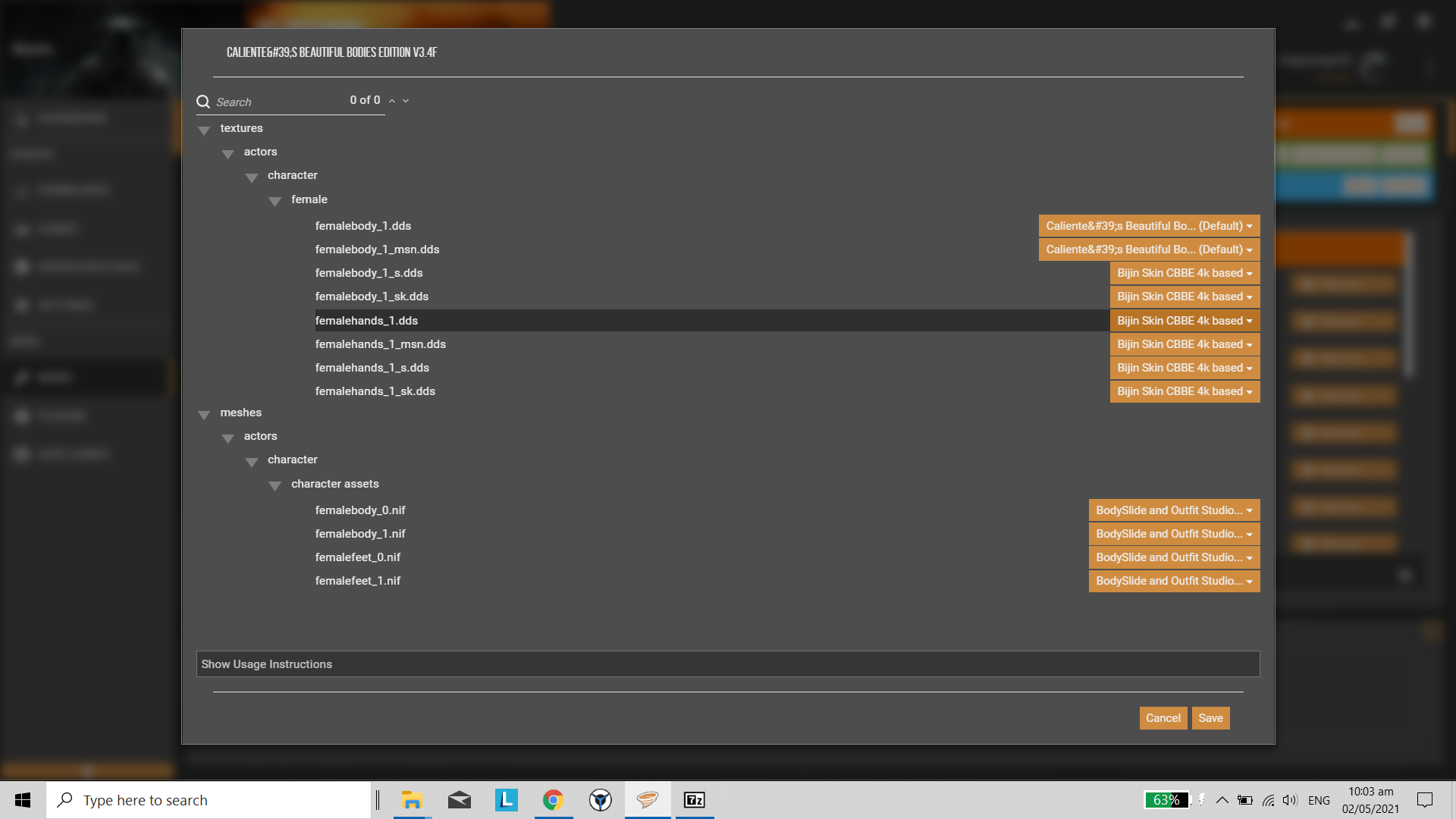The height and width of the screenshot is (819, 1456).
Task: Select the femalehands_1_sk.dds file name
Action: 375,391
